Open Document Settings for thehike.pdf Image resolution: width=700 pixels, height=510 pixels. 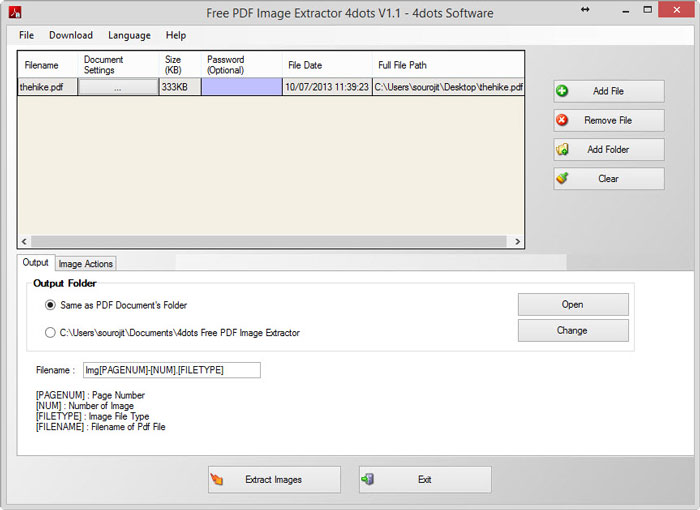click(118, 87)
